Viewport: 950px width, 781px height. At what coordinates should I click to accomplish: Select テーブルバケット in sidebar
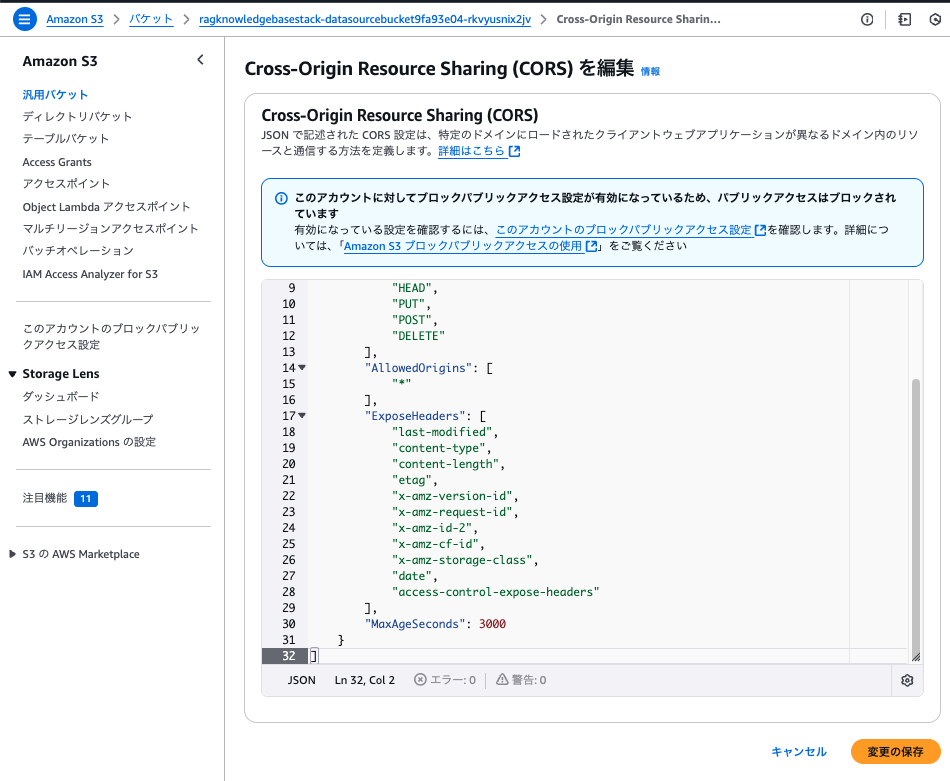coord(66,139)
